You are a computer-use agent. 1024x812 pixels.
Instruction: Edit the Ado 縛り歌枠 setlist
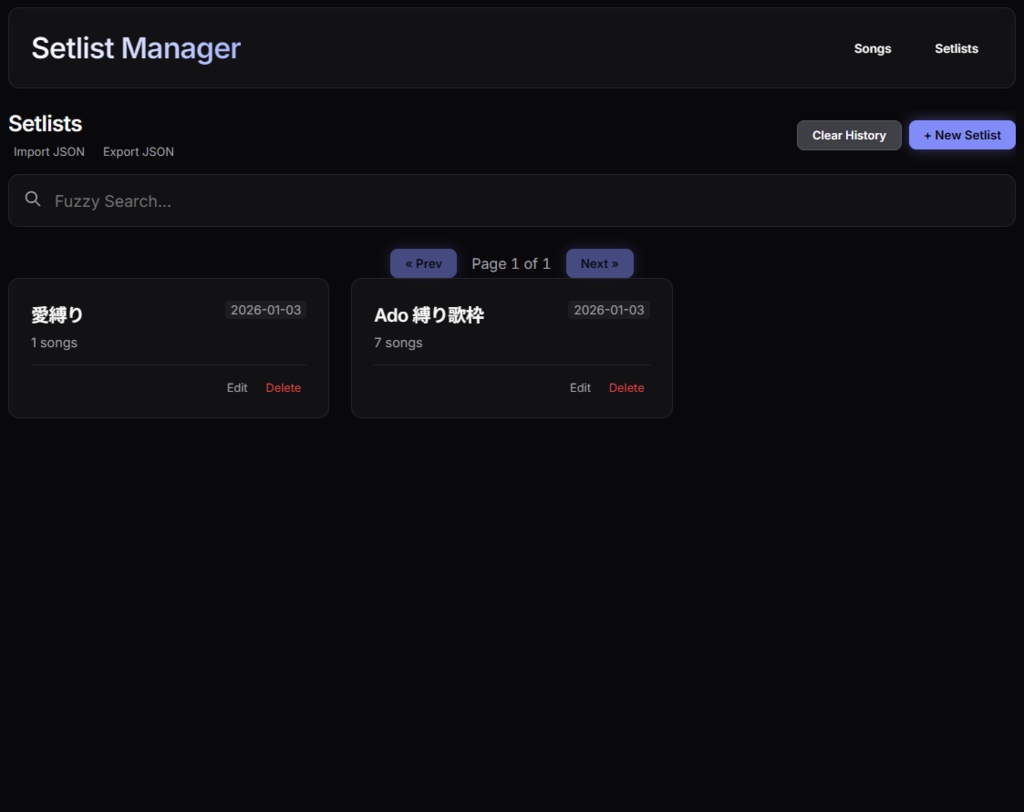(580, 387)
